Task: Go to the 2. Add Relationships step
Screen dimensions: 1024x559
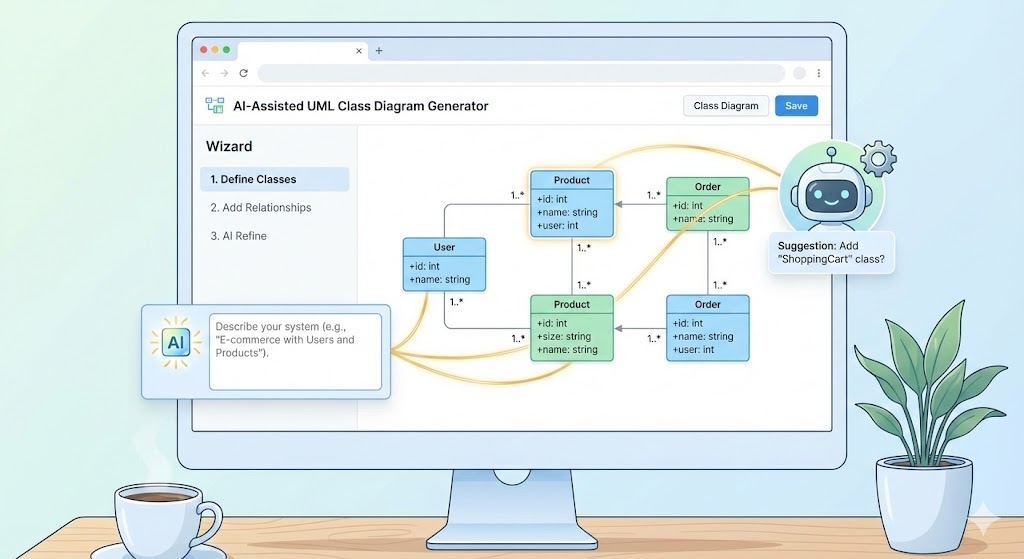Action: tap(260, 208)
